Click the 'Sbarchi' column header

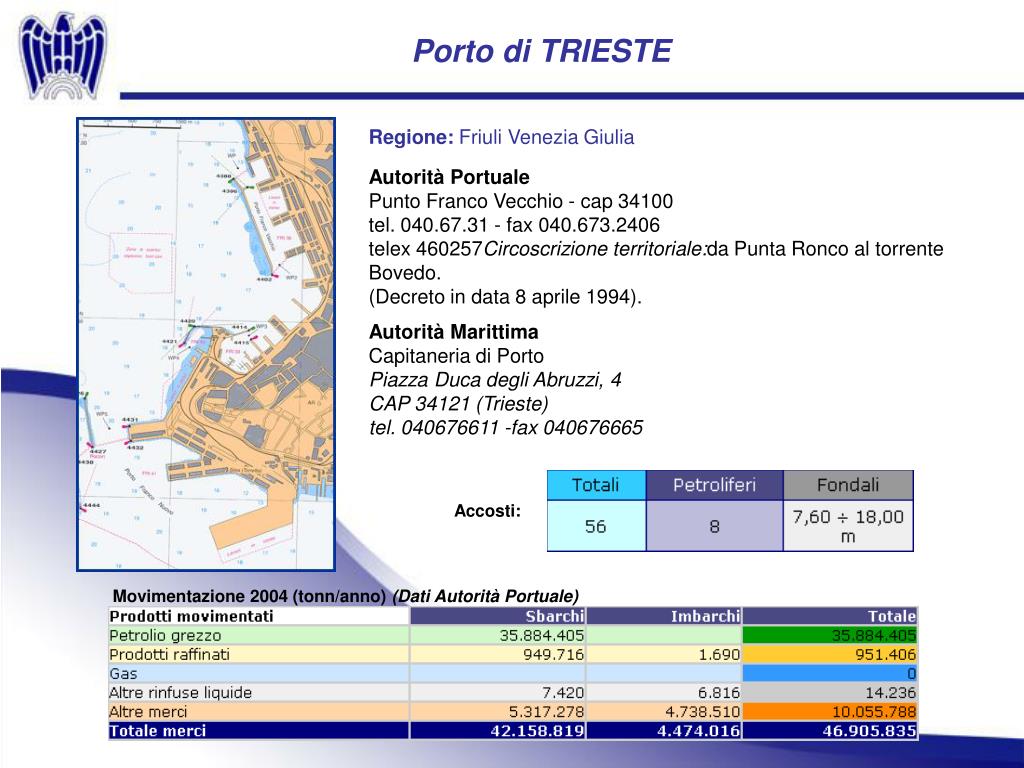[498, 616]
